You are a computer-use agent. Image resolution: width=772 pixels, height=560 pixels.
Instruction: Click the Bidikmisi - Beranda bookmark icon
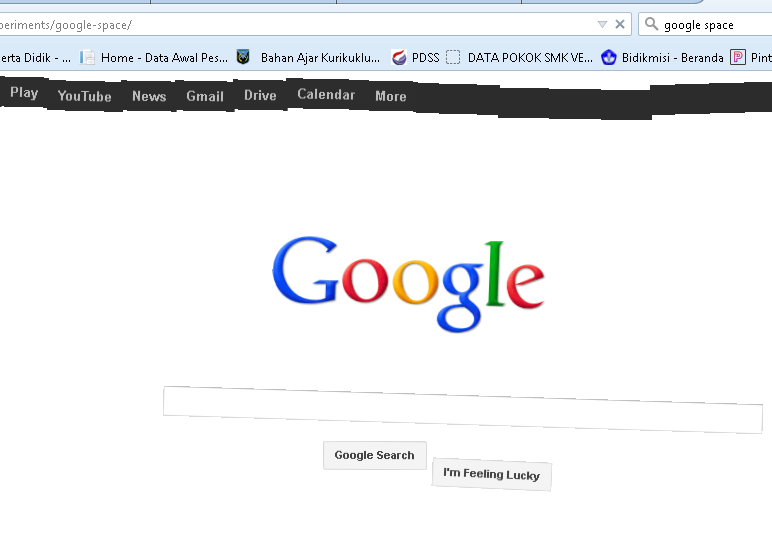pyautogui.click(x=609, y=58)
